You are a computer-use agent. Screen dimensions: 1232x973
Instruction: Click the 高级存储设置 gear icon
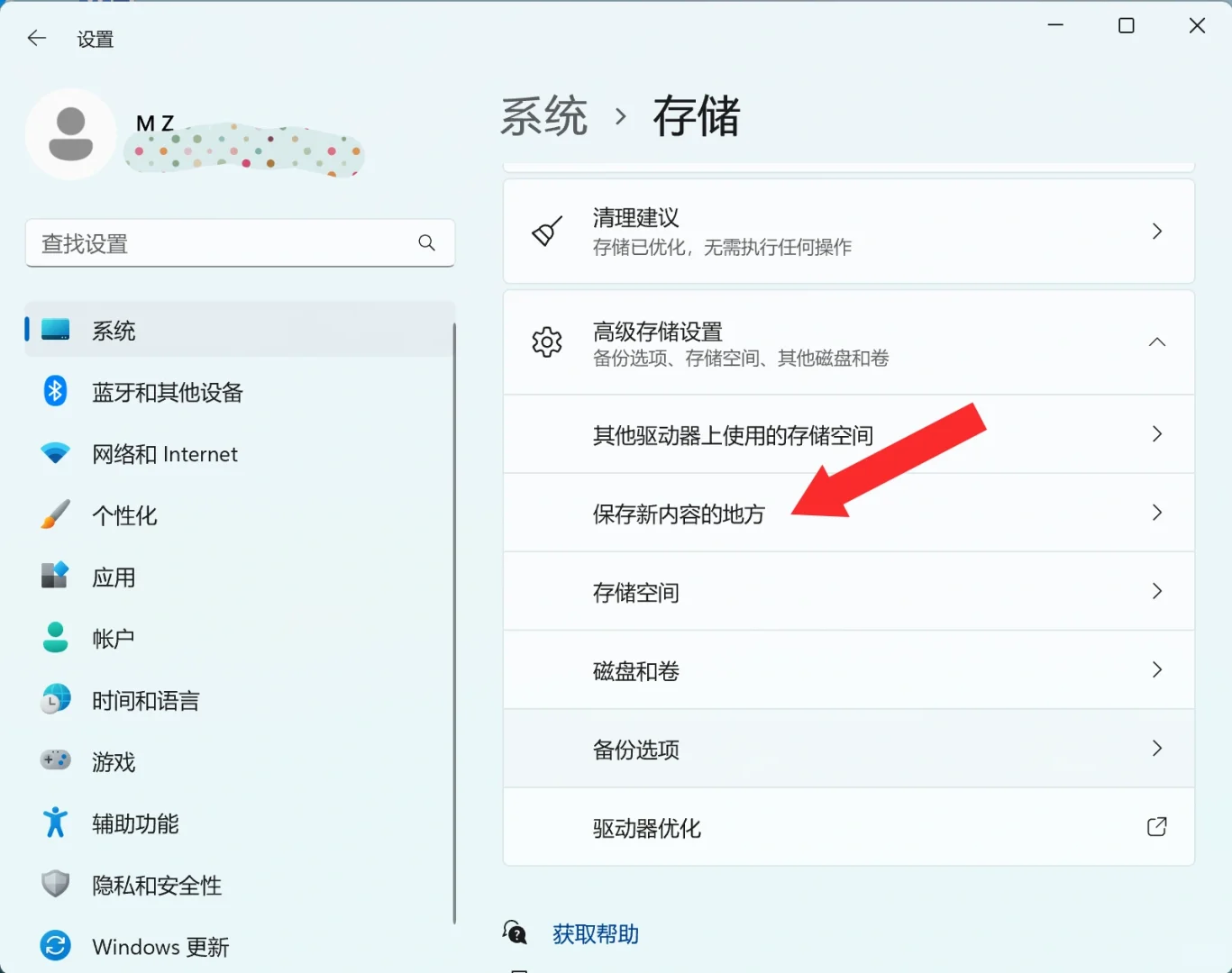[x=547, y=342]
